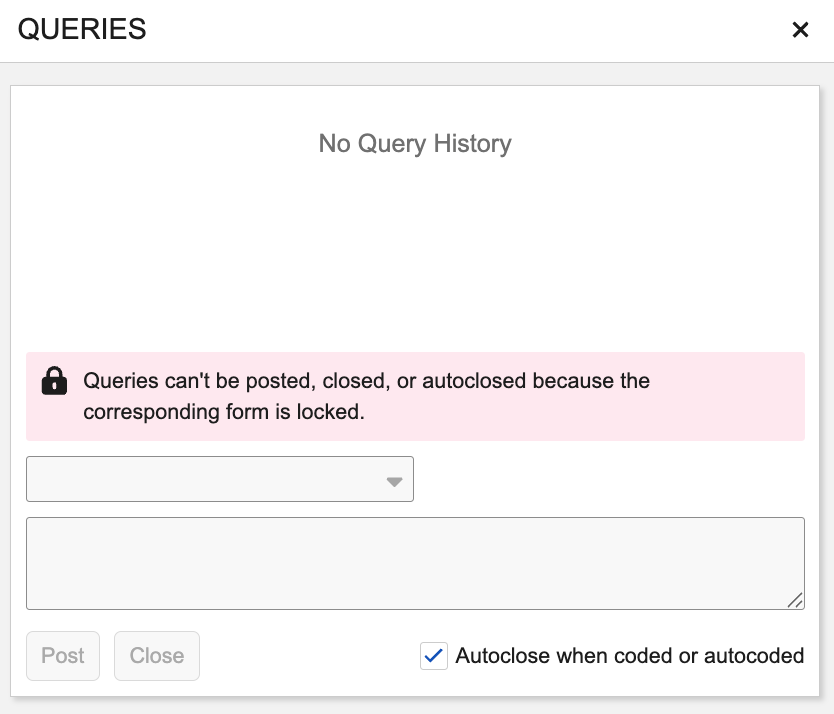
Task: Select the "No Query History" text
Action: pyautogui.click(x=415, y=144)
